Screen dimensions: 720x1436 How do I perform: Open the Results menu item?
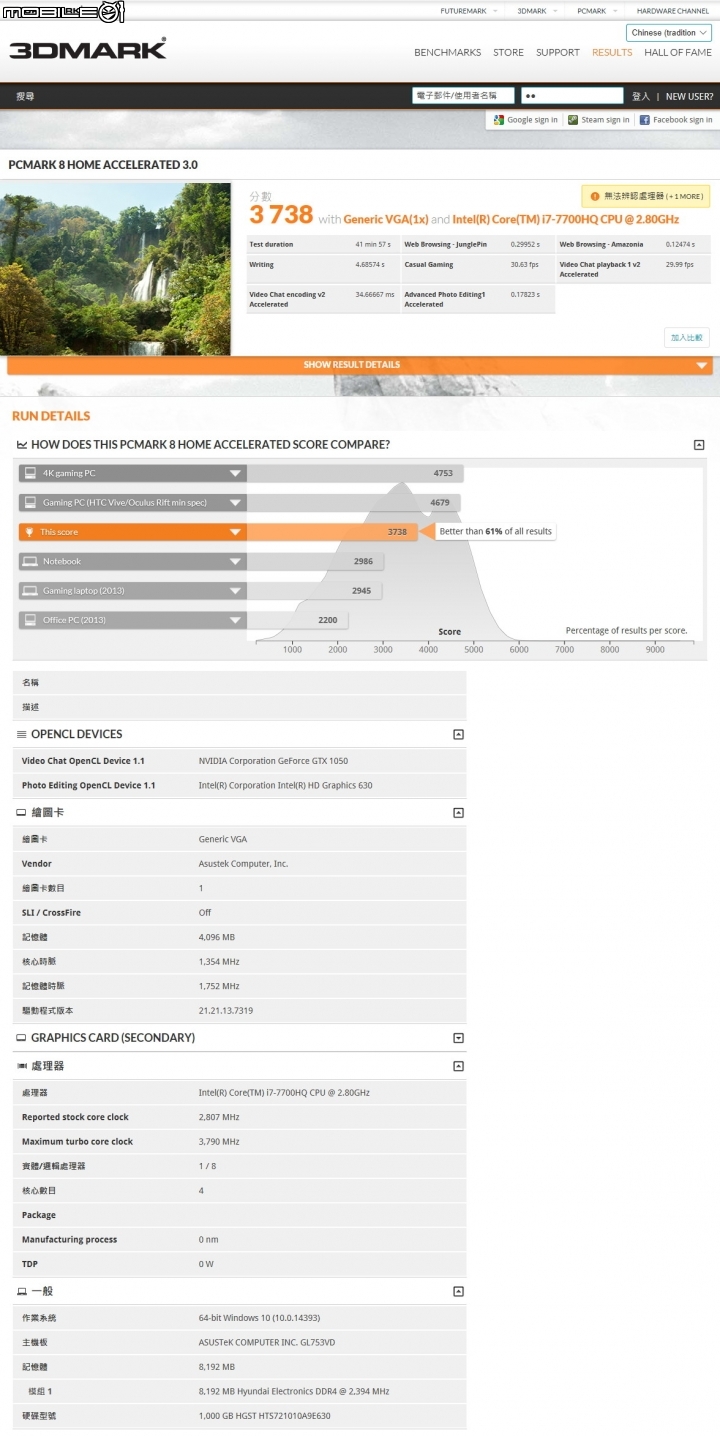pyautogui.click(x=612, y=52)
